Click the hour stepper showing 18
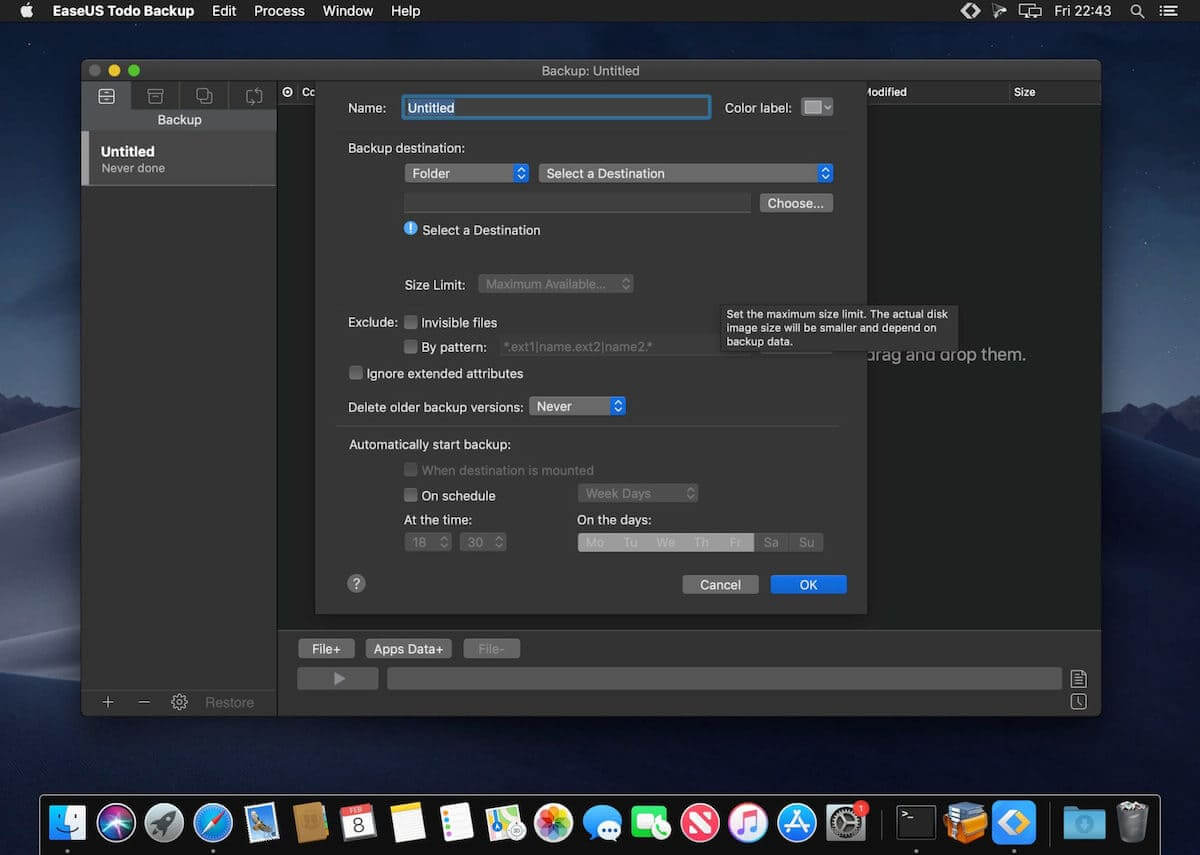Viewport: 1200px width, 855px height. click(x=428, y=542)
